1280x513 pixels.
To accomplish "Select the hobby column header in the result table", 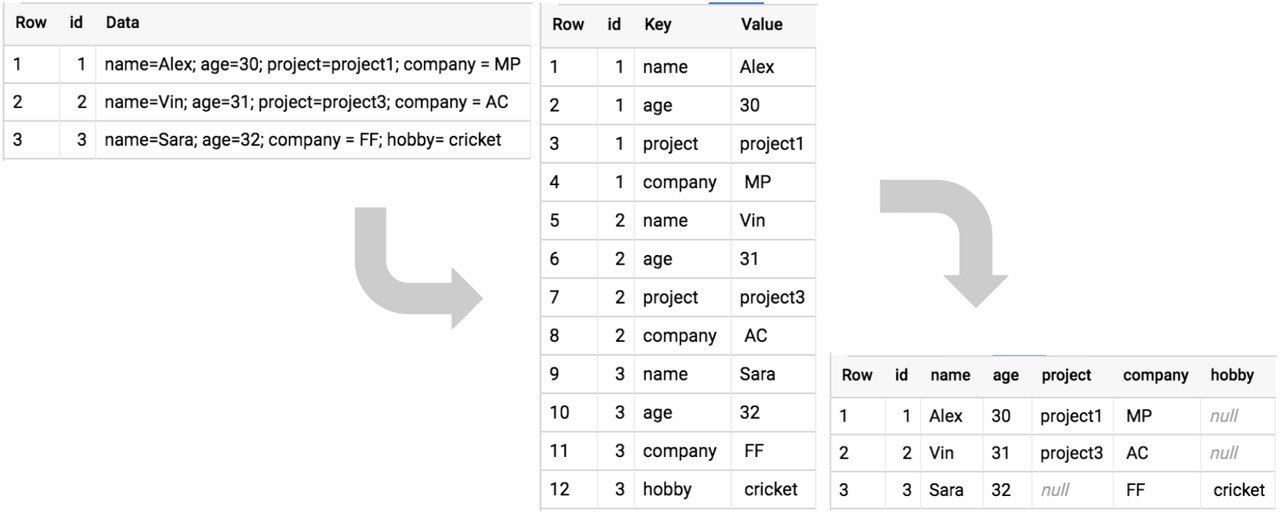I will (x=1232, y=375).
